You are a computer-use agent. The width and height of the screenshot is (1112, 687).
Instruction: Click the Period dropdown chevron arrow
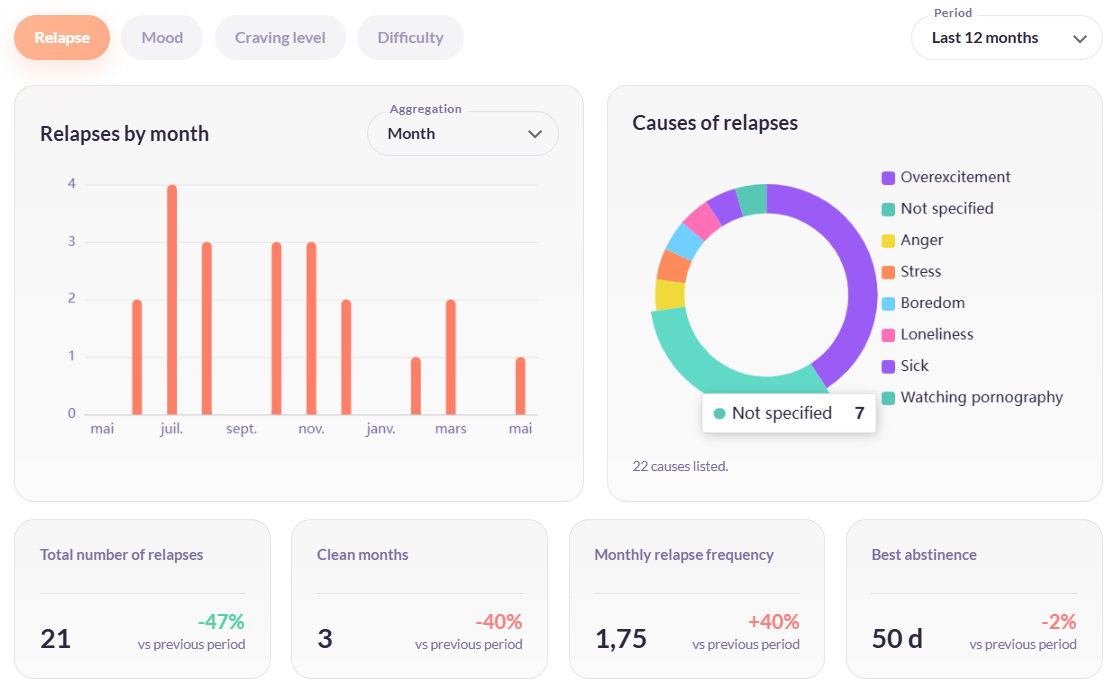click(1079, 39)
